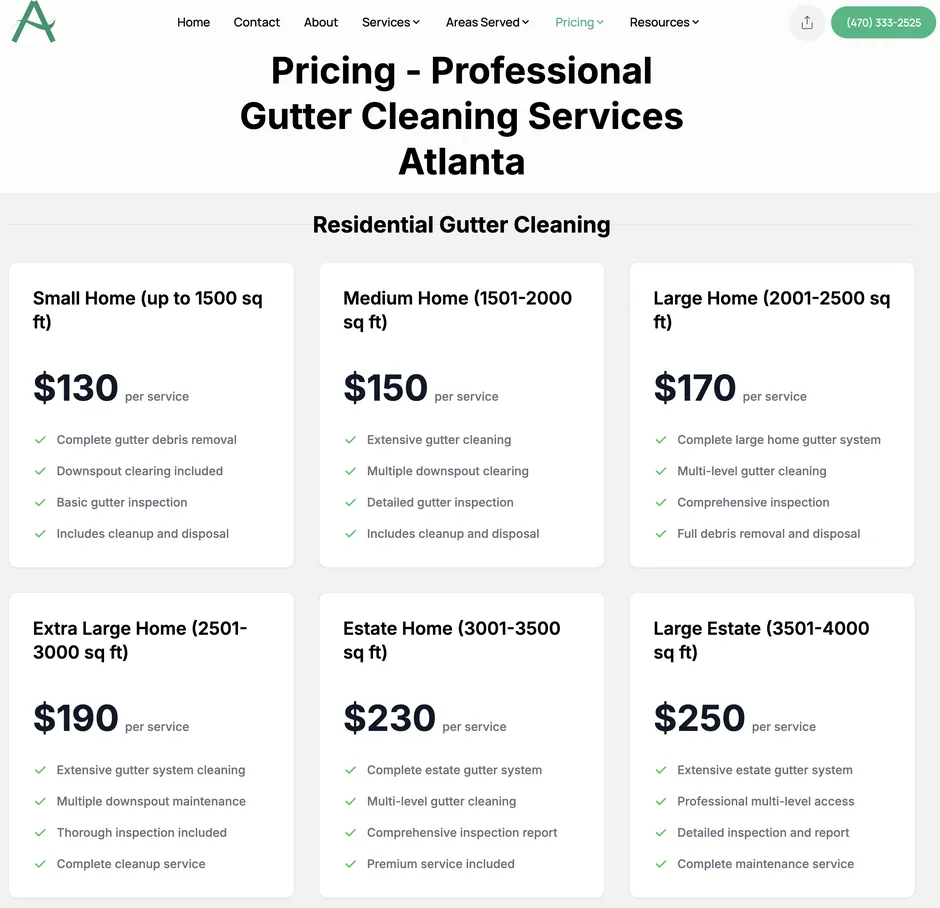Click the green A company logo

pyautogui.click(x=33, y=22)
